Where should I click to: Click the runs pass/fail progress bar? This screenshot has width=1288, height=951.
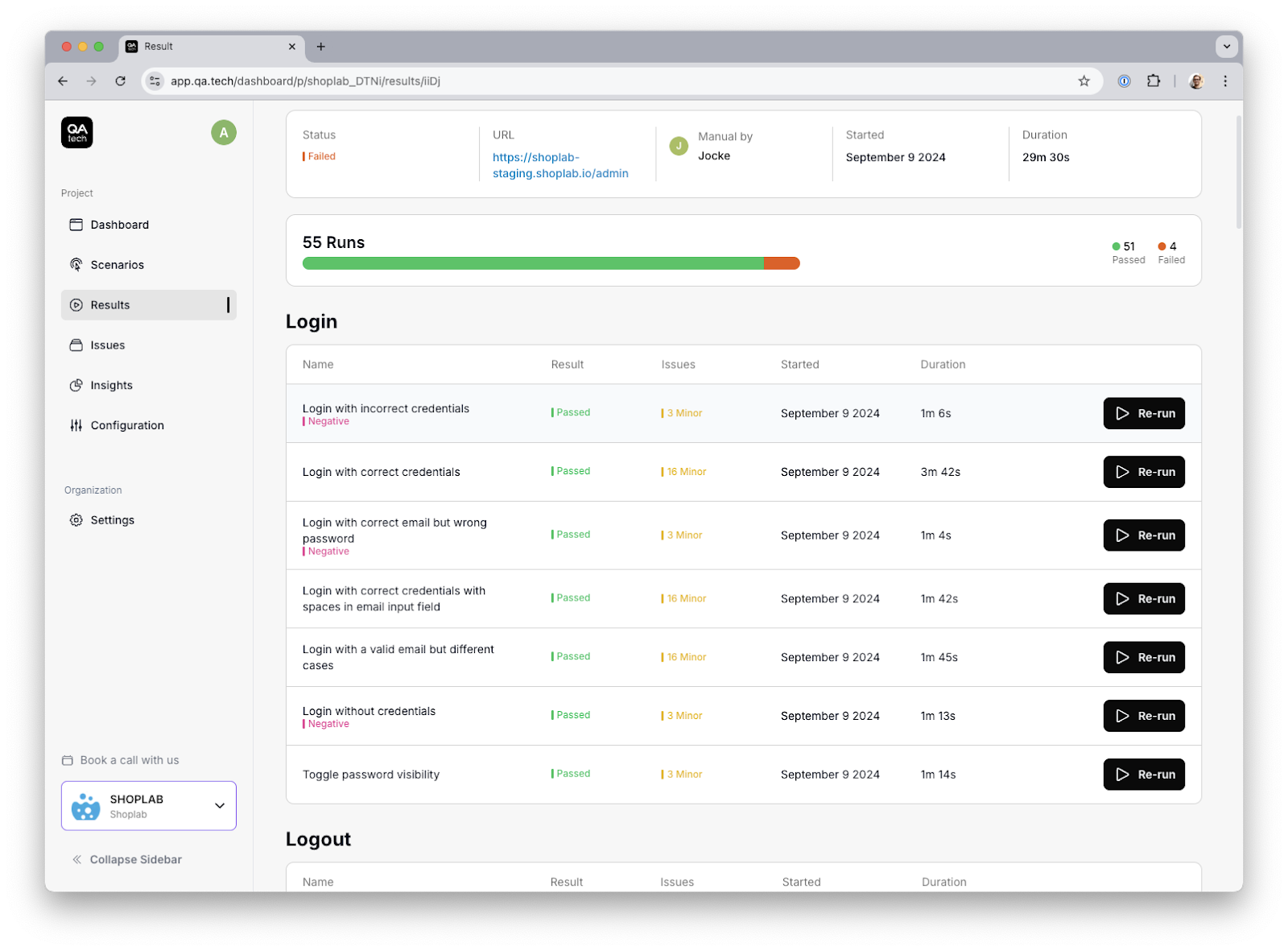click(x=551, y=263)
